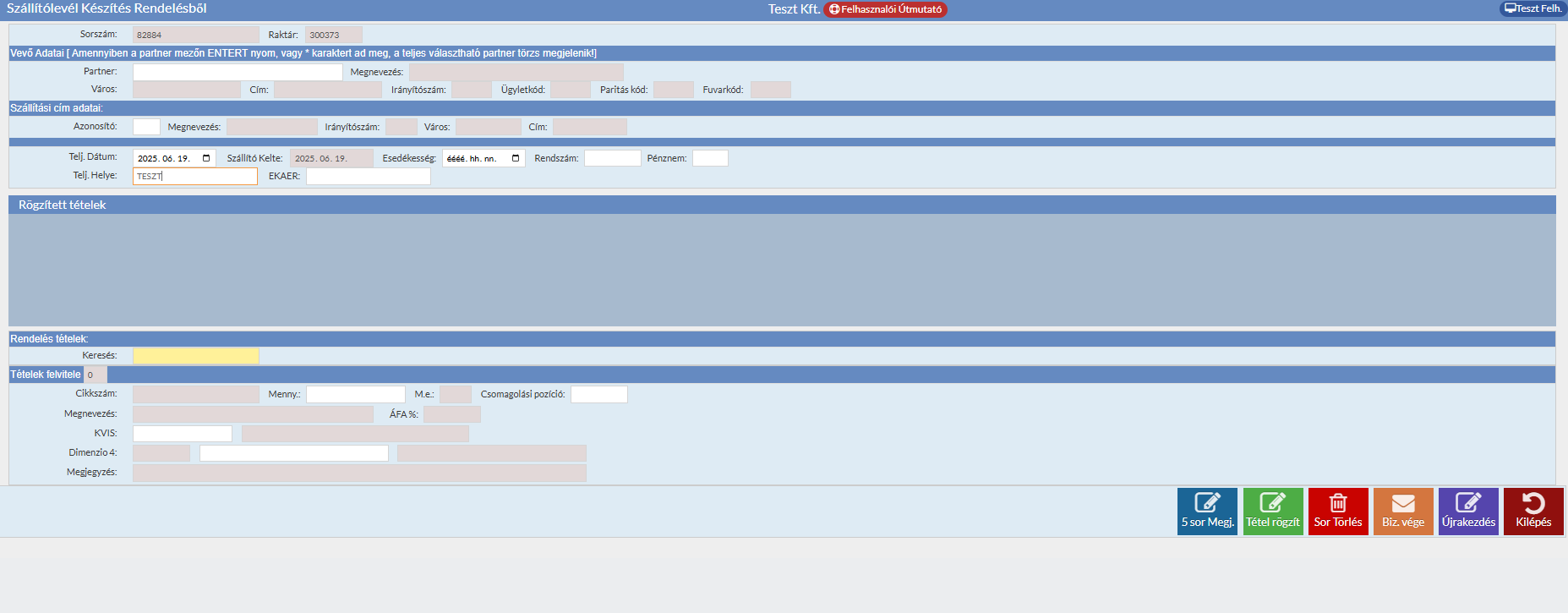This screenshot has height=613, width=1568.
Task: Click the Azonosító field under Szállítási cím
Action: coord(146,127)
